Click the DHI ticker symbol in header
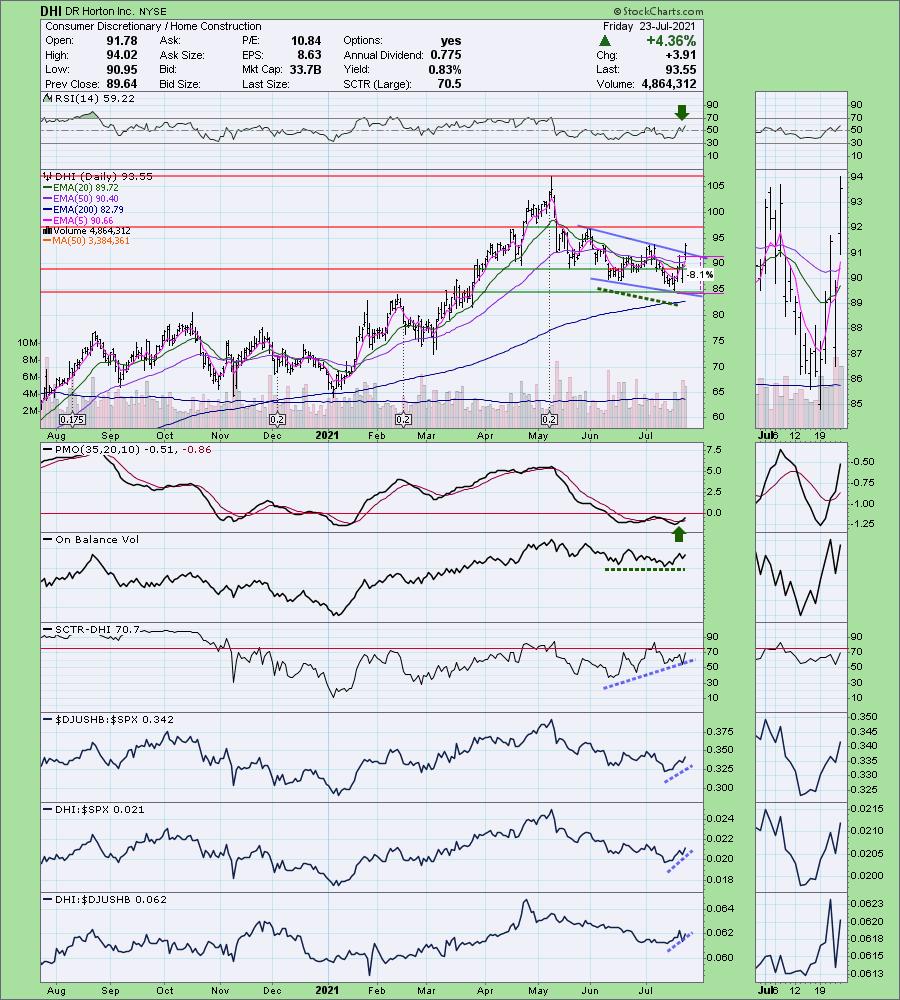This screenshot has width=900, height=1000. point(50,11)
